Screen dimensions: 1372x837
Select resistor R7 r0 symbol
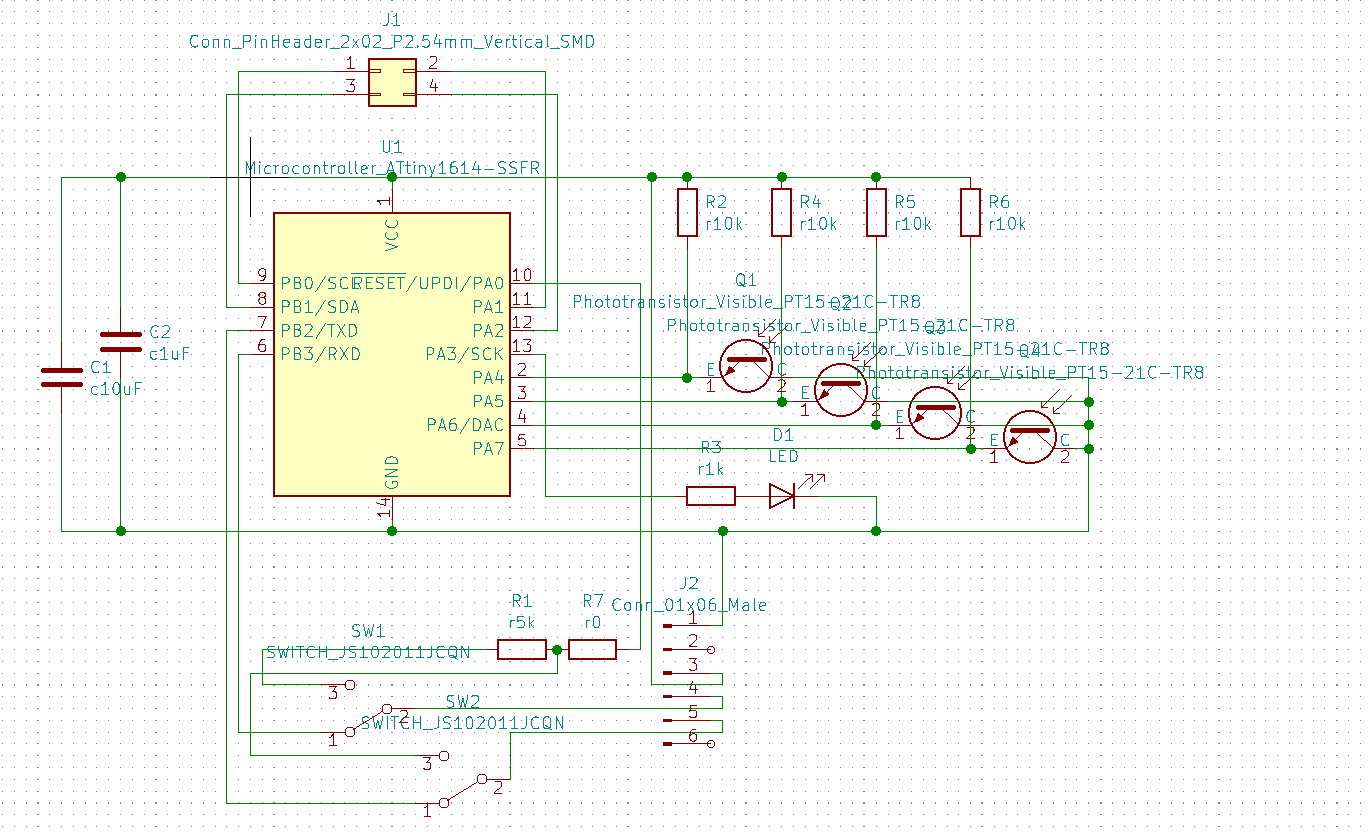(592, 650)
